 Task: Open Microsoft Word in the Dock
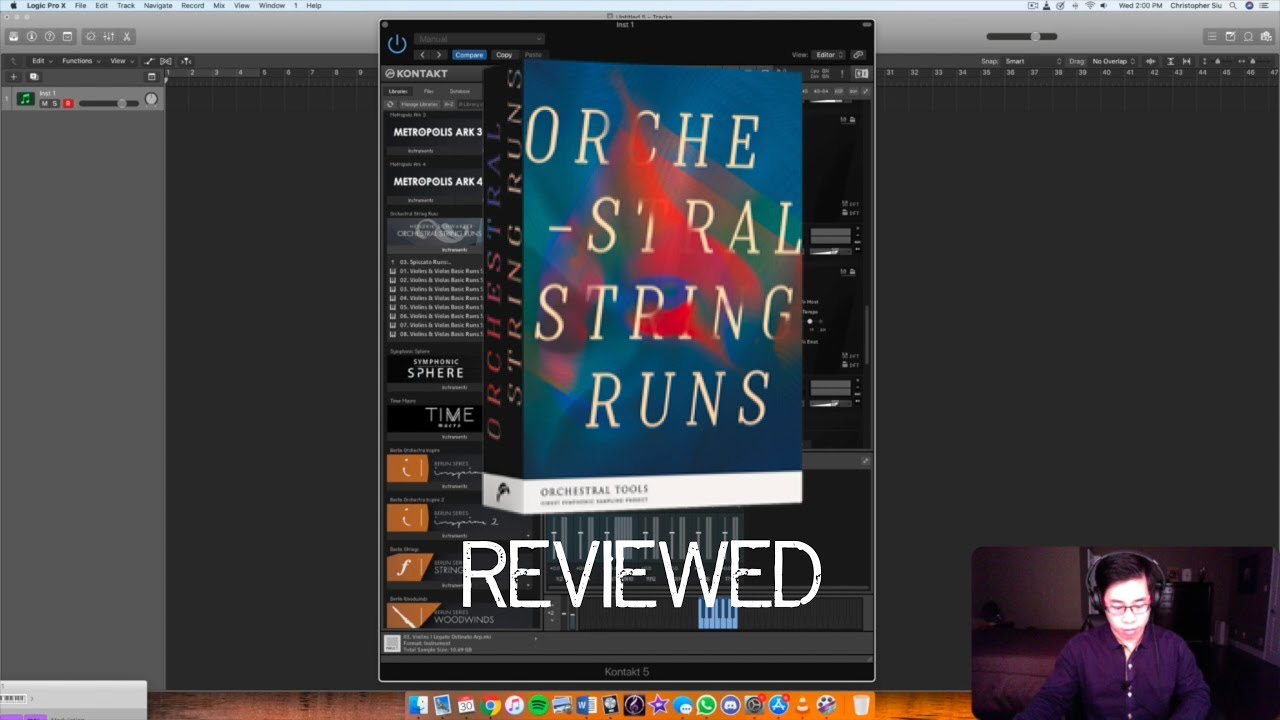(586, 705)
